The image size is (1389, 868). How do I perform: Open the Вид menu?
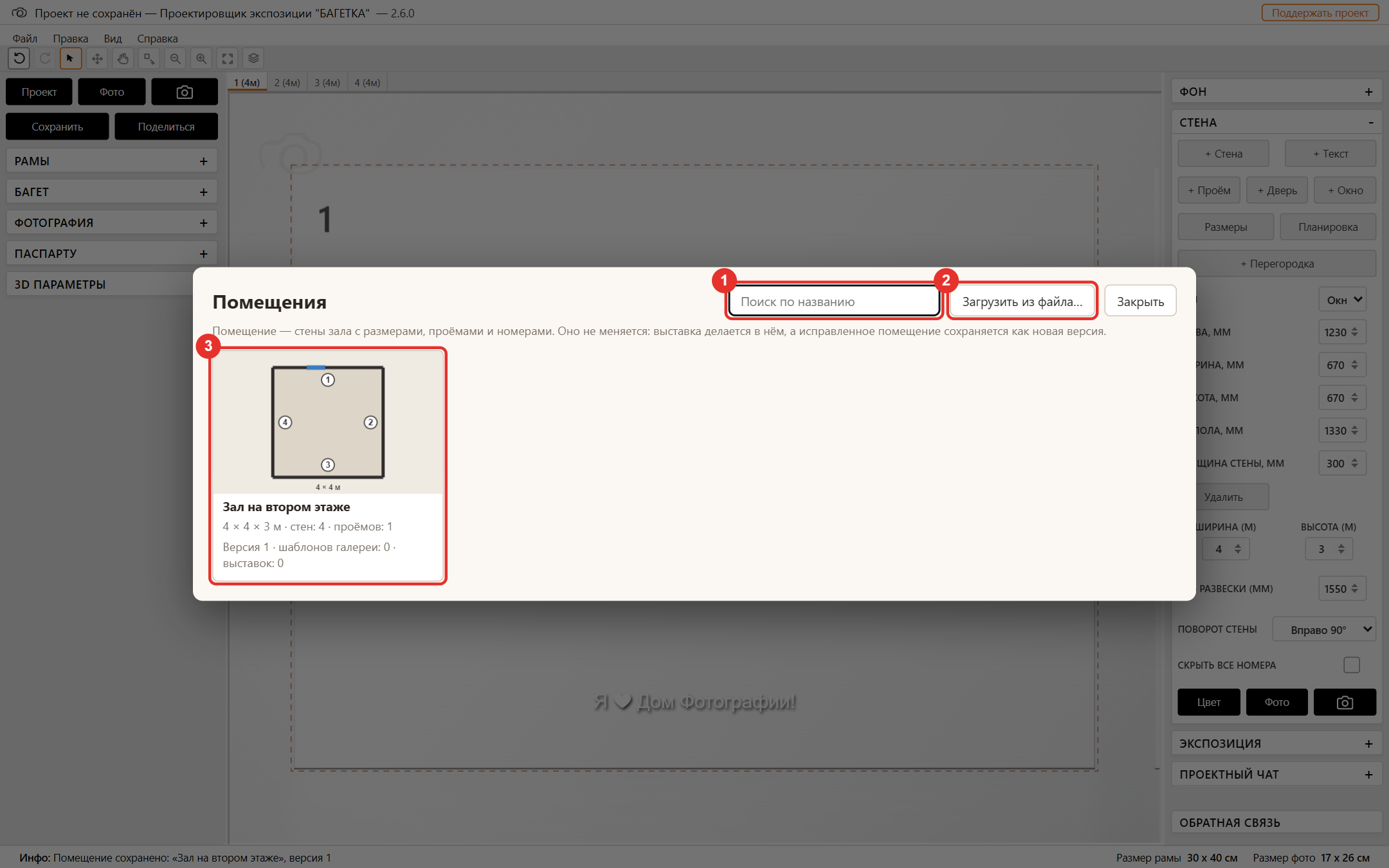tap(113, 39)
